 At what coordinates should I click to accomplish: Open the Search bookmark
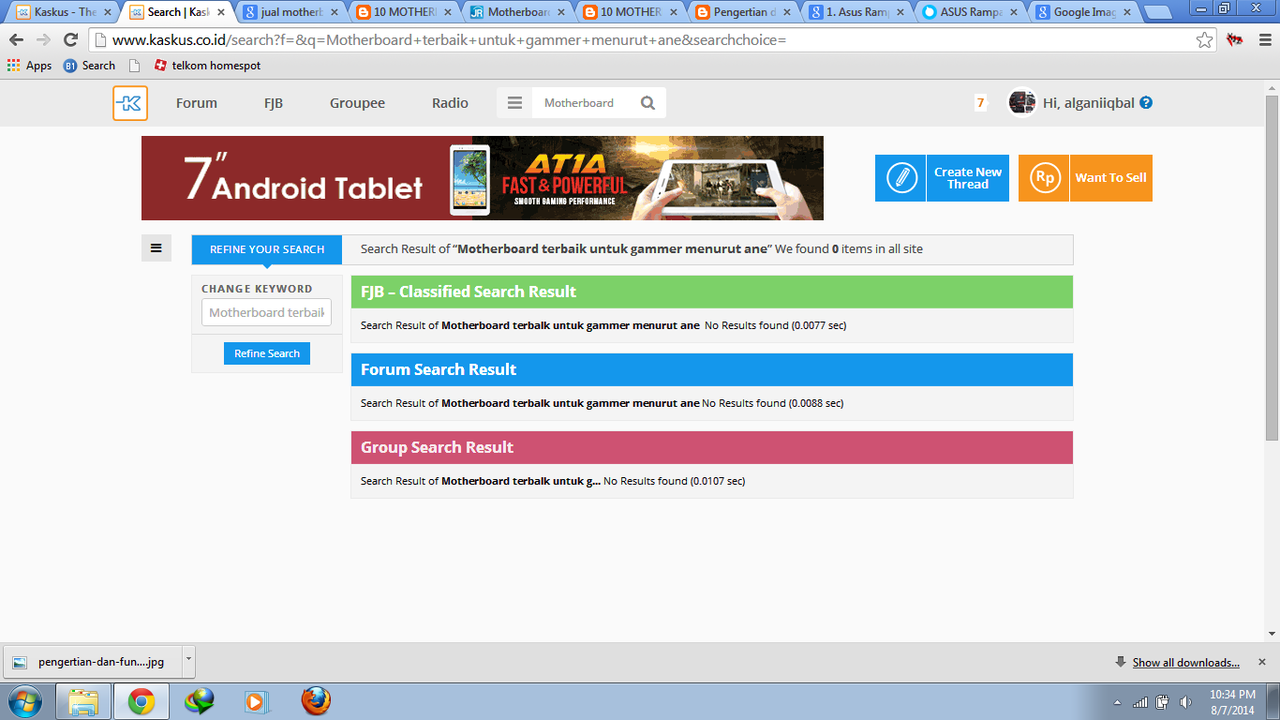(x=89, y=66)
